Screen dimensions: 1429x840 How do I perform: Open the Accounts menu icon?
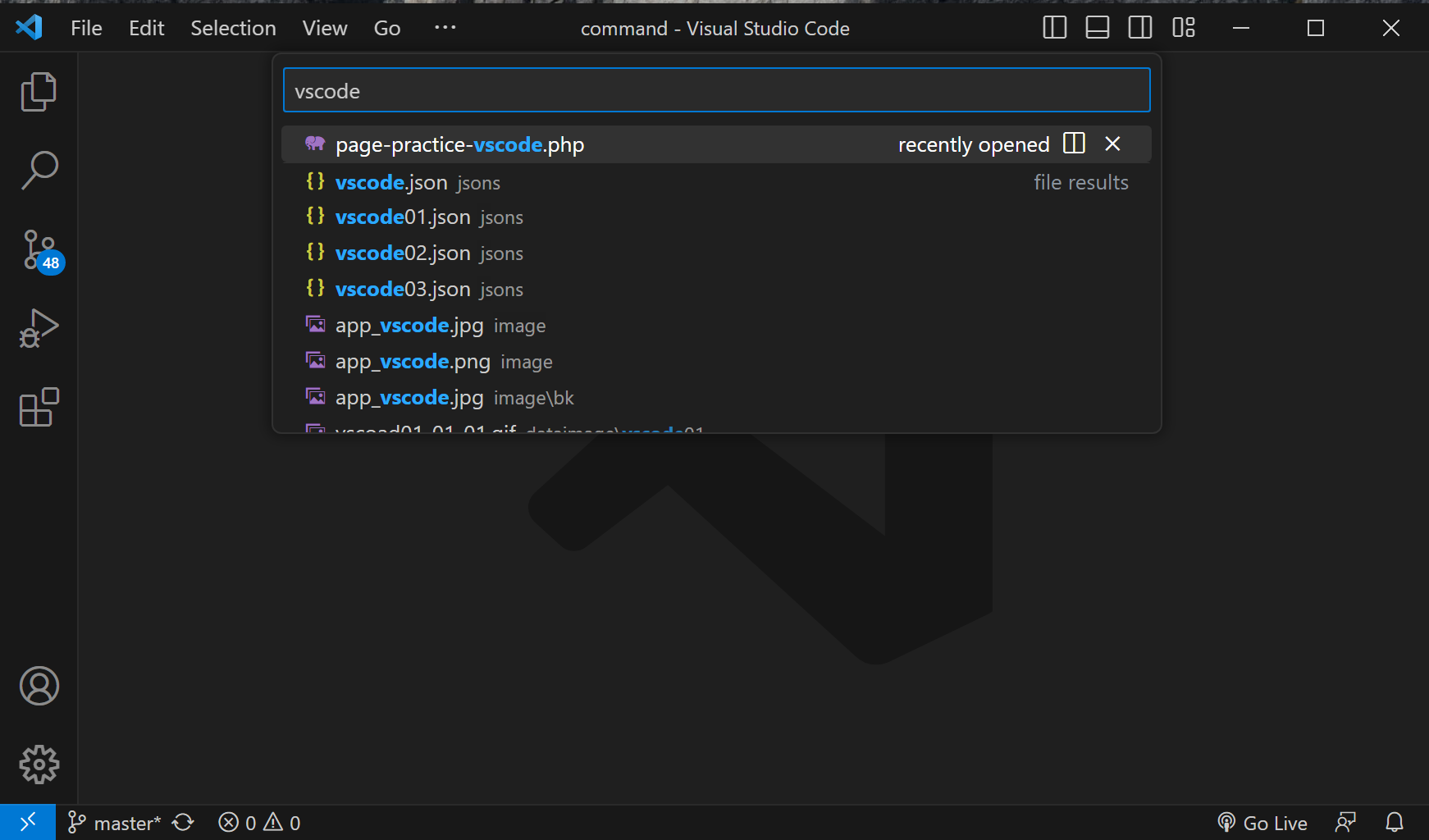coord(38,687)
